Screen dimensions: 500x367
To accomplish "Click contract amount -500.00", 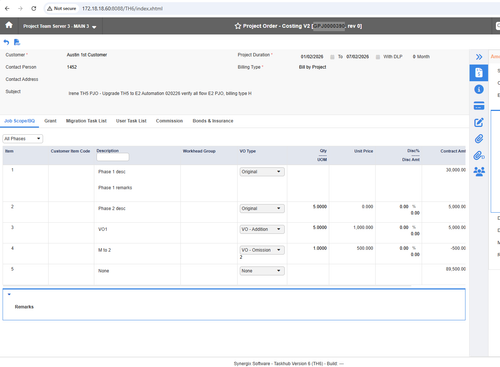I will 458,248.
